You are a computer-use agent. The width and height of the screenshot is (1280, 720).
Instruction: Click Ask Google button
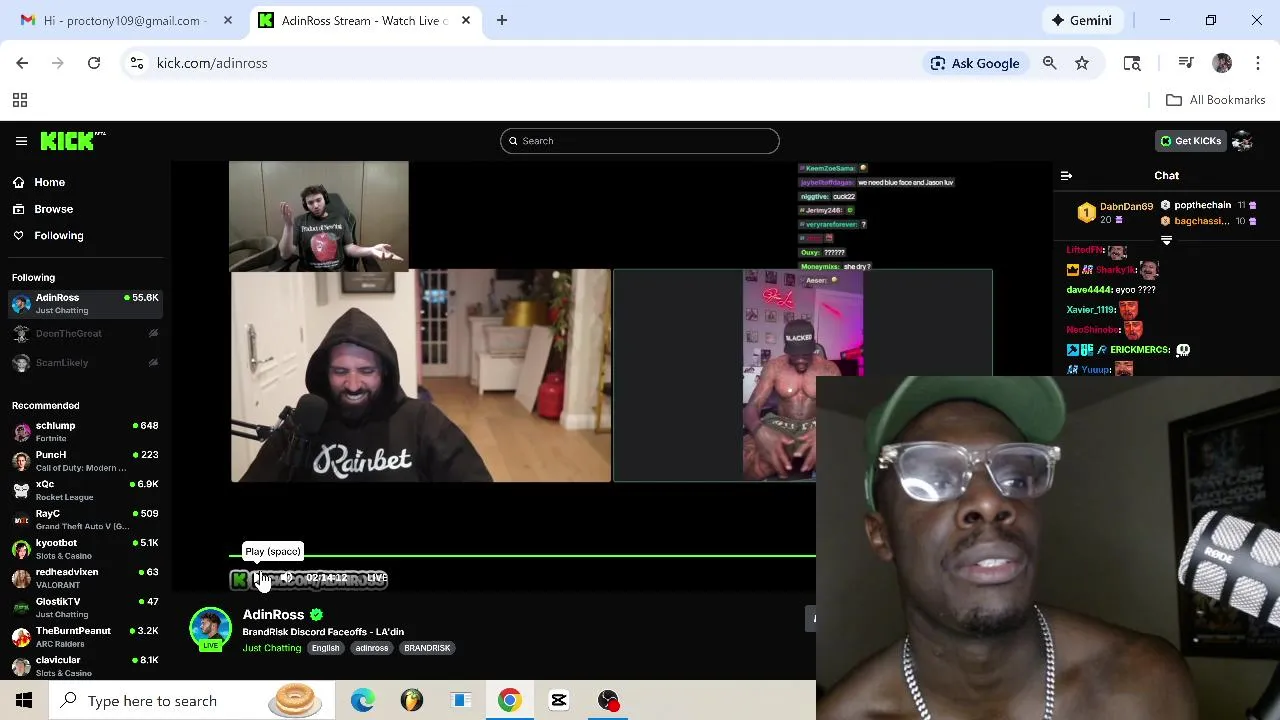[975, 63]
